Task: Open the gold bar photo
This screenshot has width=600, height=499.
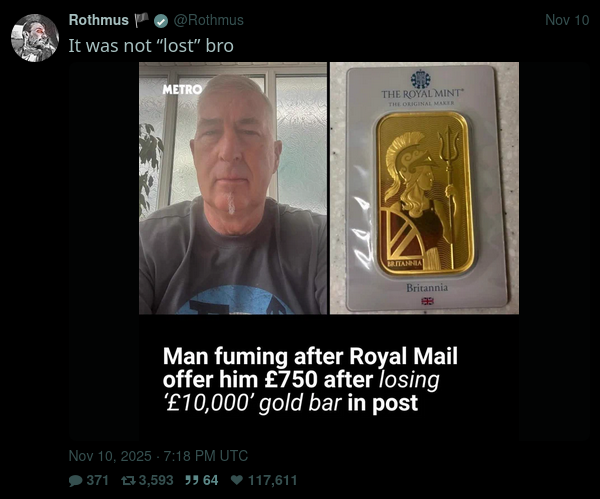Action: tap(424, 188)
